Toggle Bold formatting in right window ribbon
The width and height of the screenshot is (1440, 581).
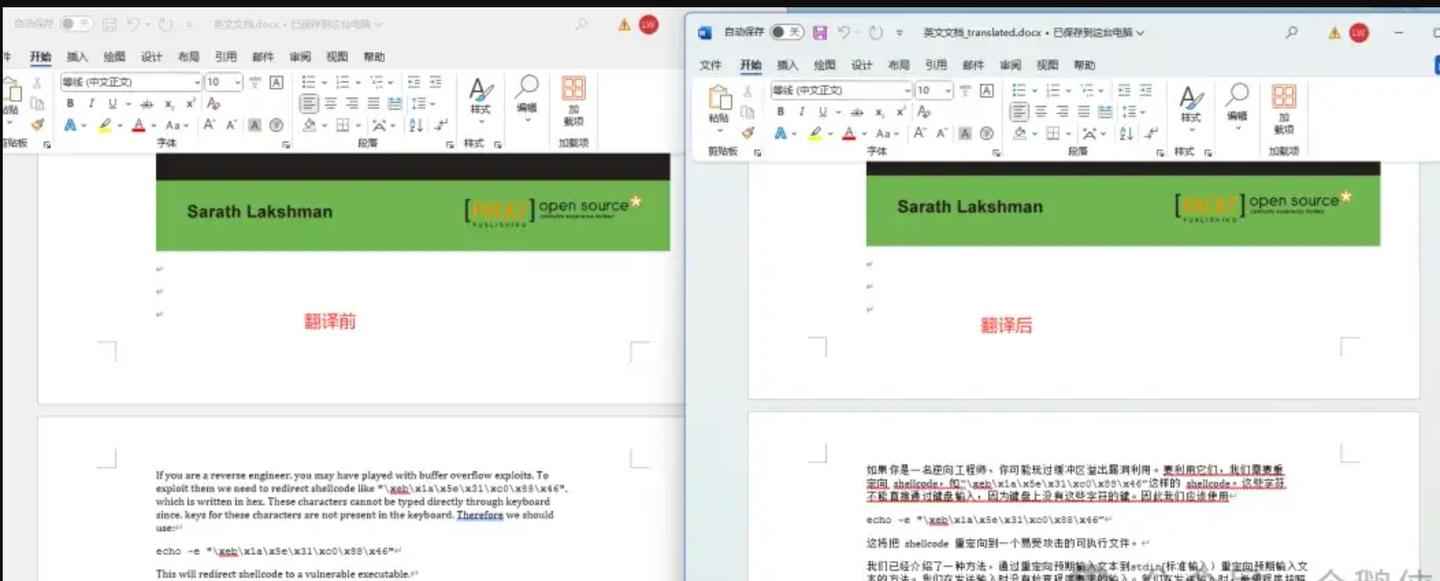pyautogui.click(x=780, y=112)
